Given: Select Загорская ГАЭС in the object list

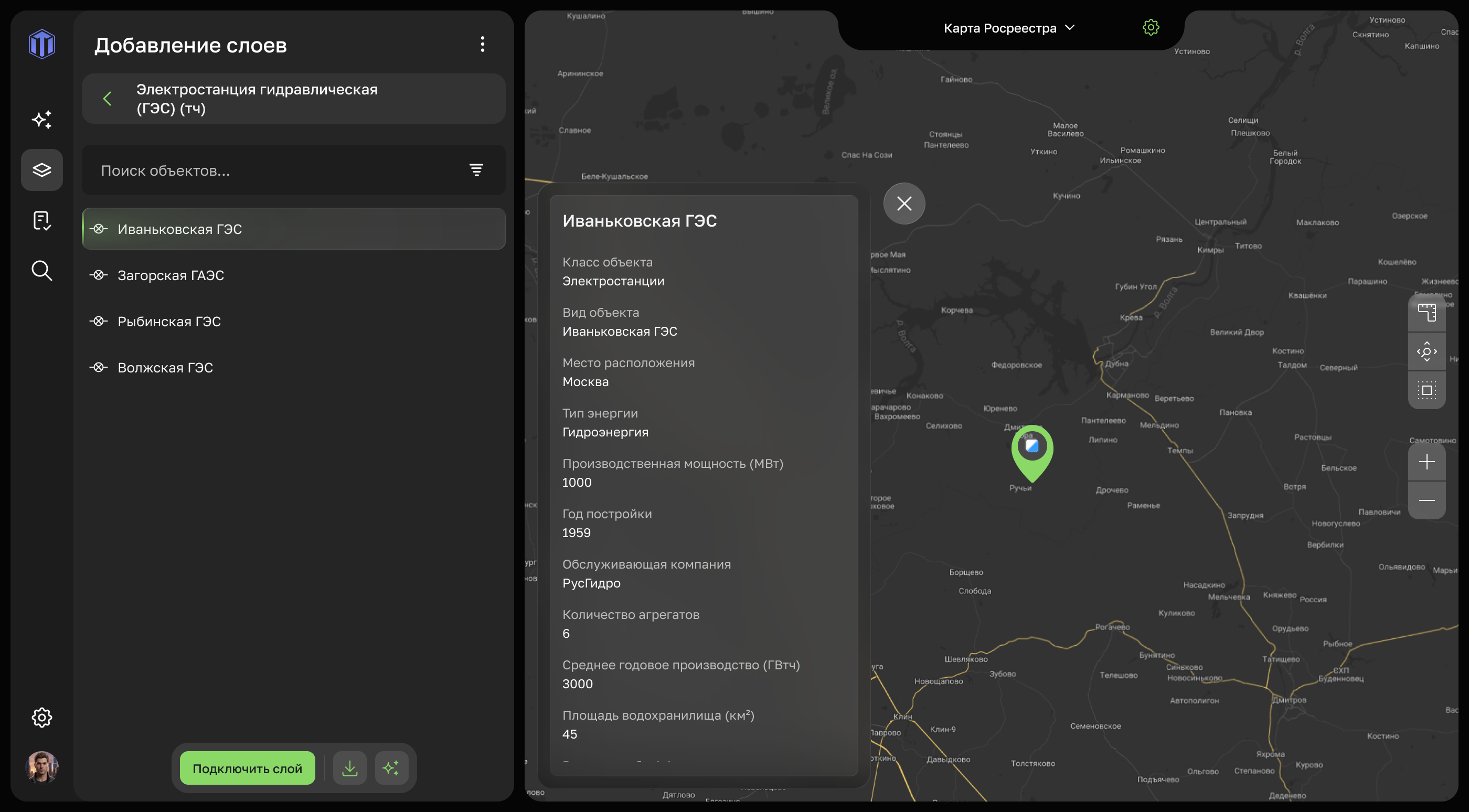Looking at the screenshot, I should pyautogui.click(x=294, y=275).
